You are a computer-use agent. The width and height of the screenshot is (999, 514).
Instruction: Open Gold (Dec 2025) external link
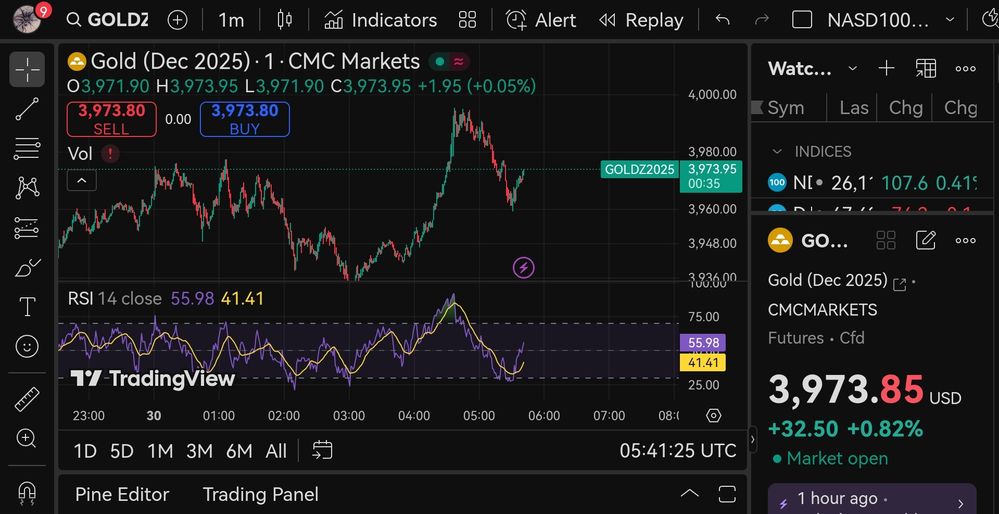pyautogui.click(x=900, y=284)
